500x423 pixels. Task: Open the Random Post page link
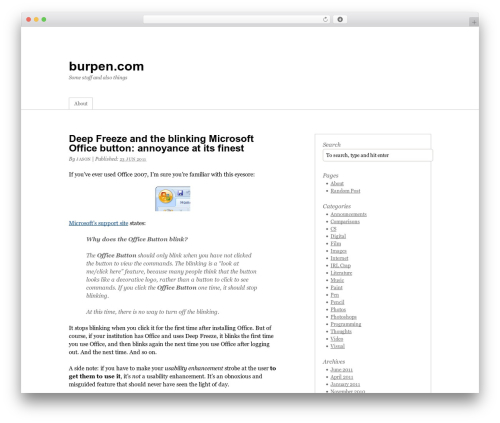coord(345,191)
